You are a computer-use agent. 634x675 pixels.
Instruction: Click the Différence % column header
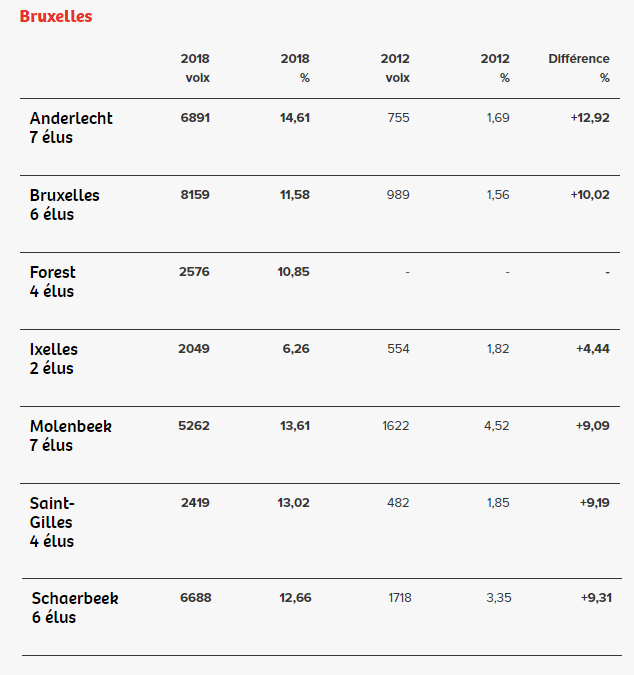click(579, 68)
